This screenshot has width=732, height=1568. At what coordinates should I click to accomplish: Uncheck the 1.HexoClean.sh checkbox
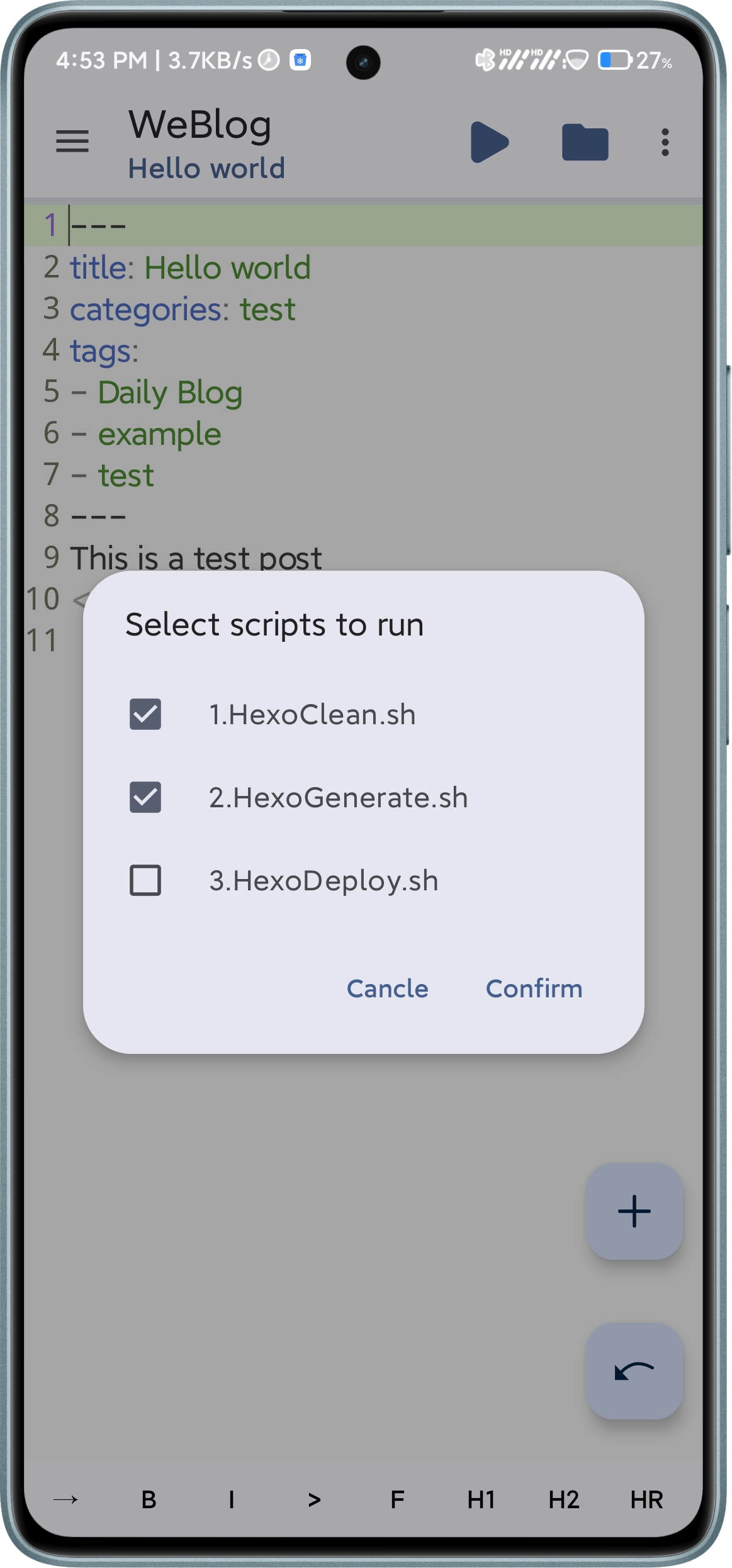click(145, 714)
